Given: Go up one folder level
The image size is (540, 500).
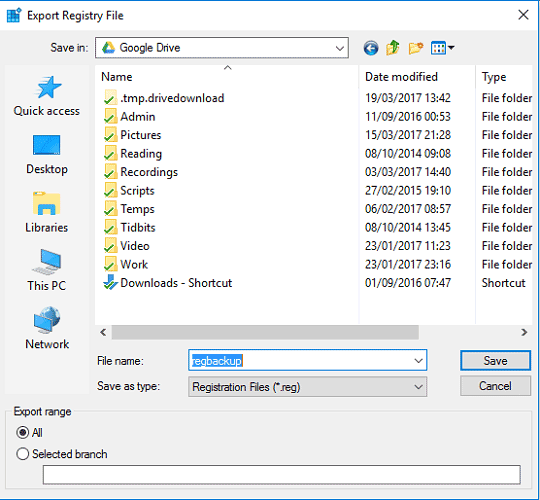Looking at the screenshot, I should (393, 48).
